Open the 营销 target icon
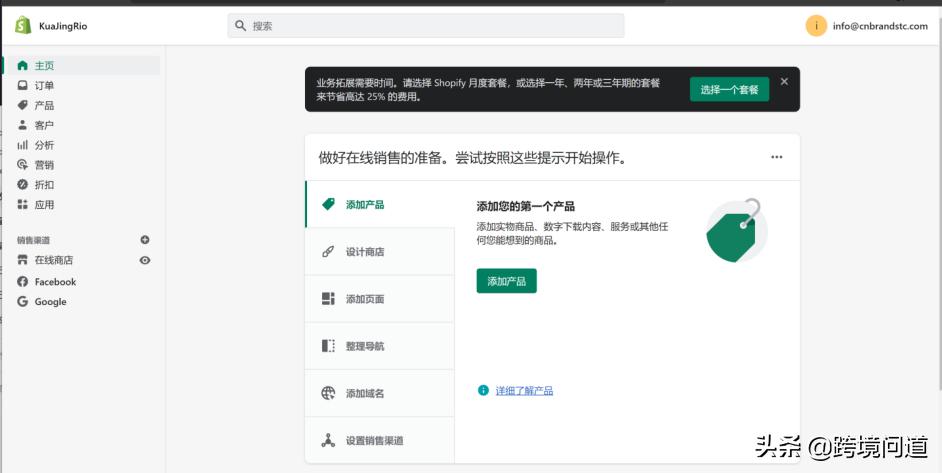The image size is (942, 473). [22, 165]
